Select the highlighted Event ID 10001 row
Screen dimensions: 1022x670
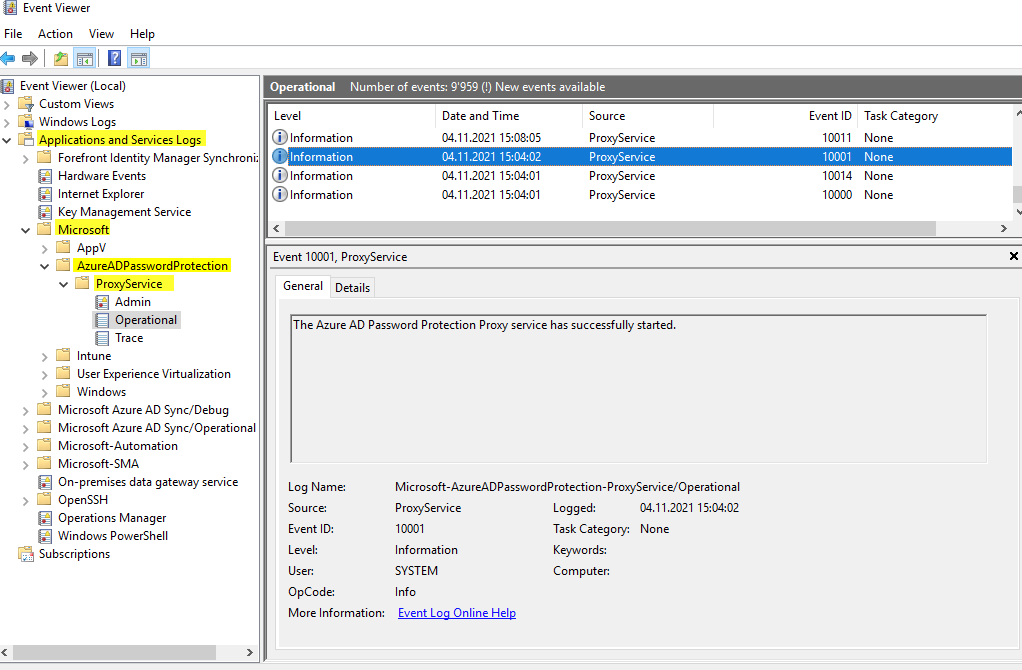click(x=641, y=156)
